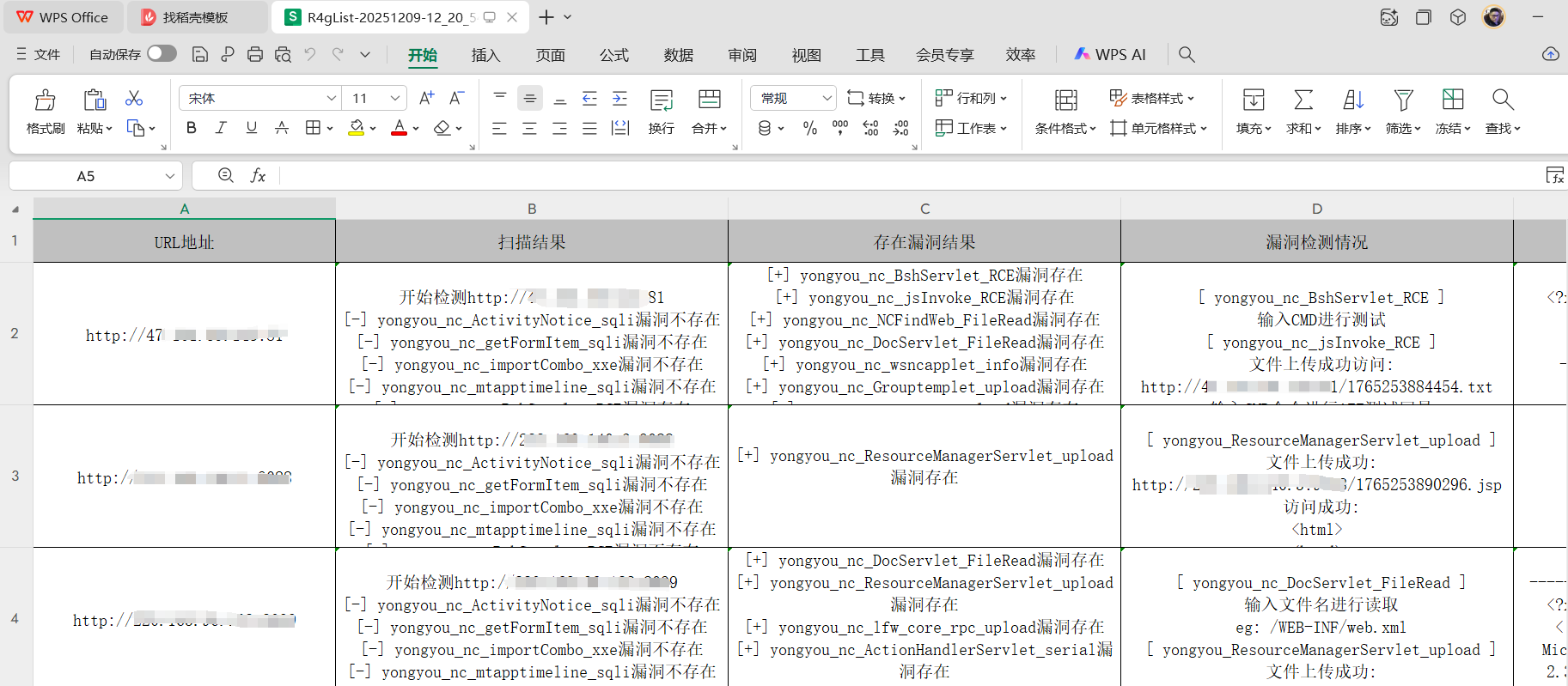This screenshot has height=686, width=1568.
Task: Click the Print icon in quick access bar
Action: point(255,54)
